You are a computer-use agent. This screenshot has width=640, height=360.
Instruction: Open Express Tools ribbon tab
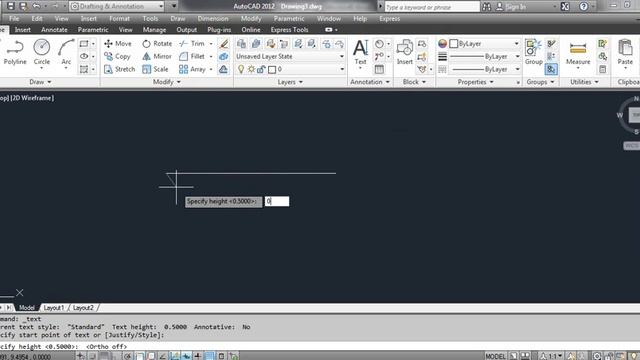[289, 30]
